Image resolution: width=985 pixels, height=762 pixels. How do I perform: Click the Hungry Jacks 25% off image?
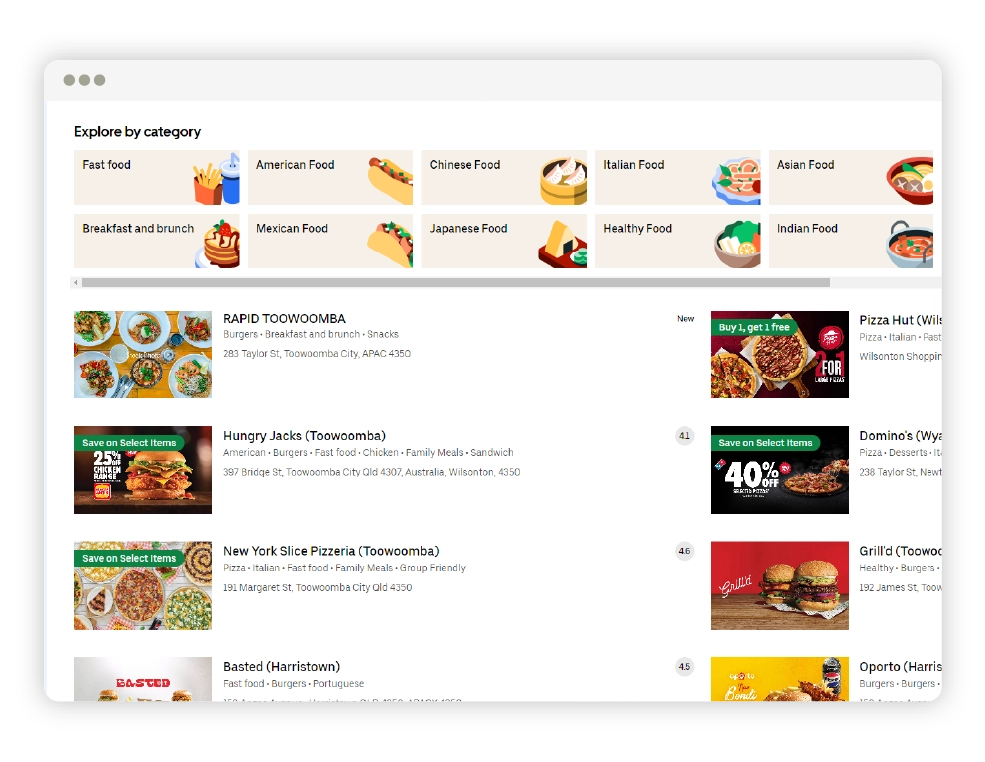(143, 470)
